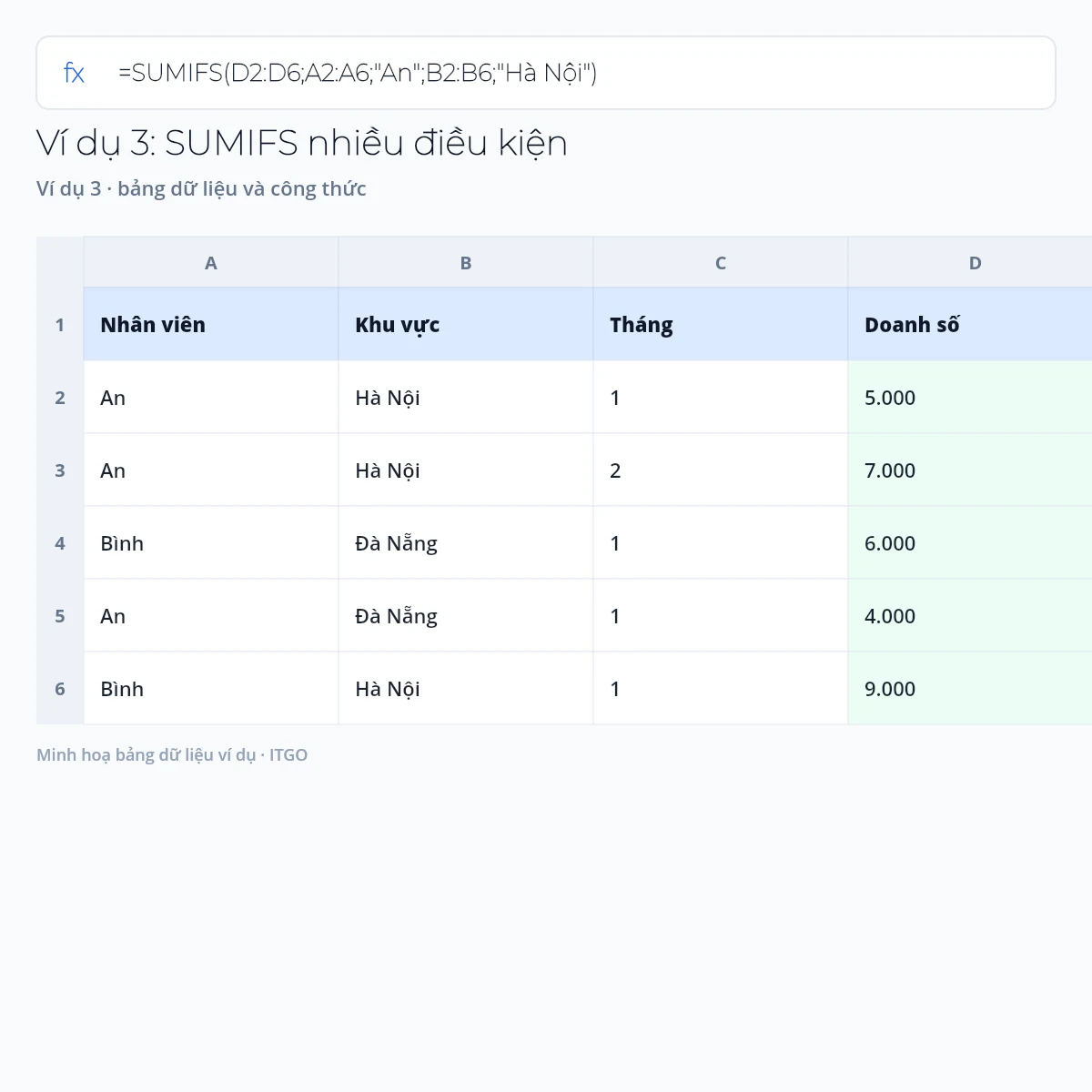Select cell B5 containing 'Đà Nẵng'
Image resolution: width=1092 pixels, height=1092 pixels.
[466, 616]
